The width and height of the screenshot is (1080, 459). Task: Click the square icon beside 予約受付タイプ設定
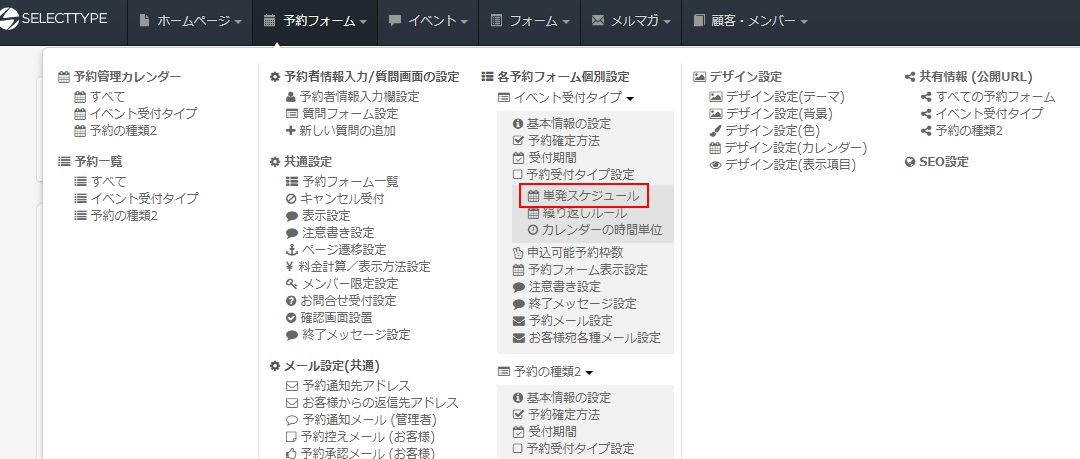518,175
